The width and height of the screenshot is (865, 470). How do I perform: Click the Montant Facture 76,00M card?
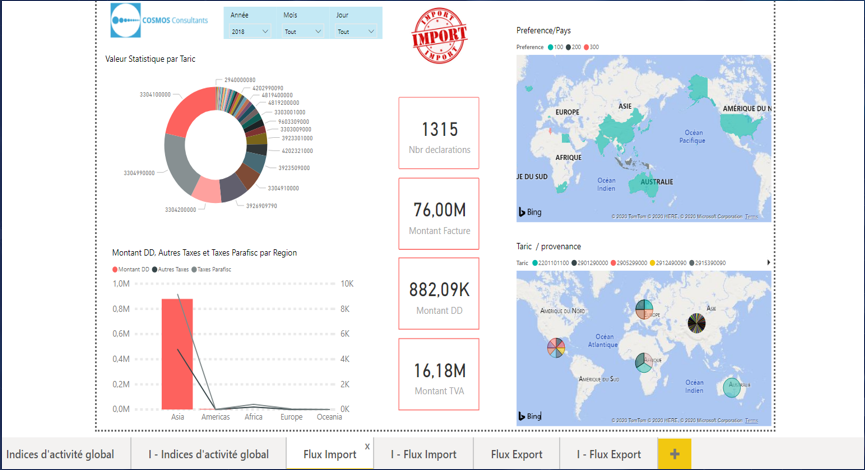(x=439, y=213)
